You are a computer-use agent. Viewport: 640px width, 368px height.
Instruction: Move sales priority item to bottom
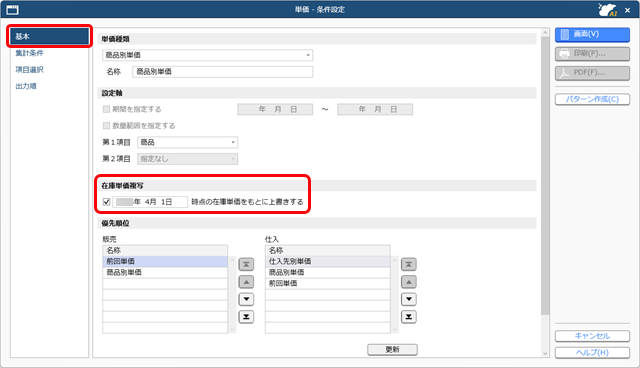click(246, 317)
